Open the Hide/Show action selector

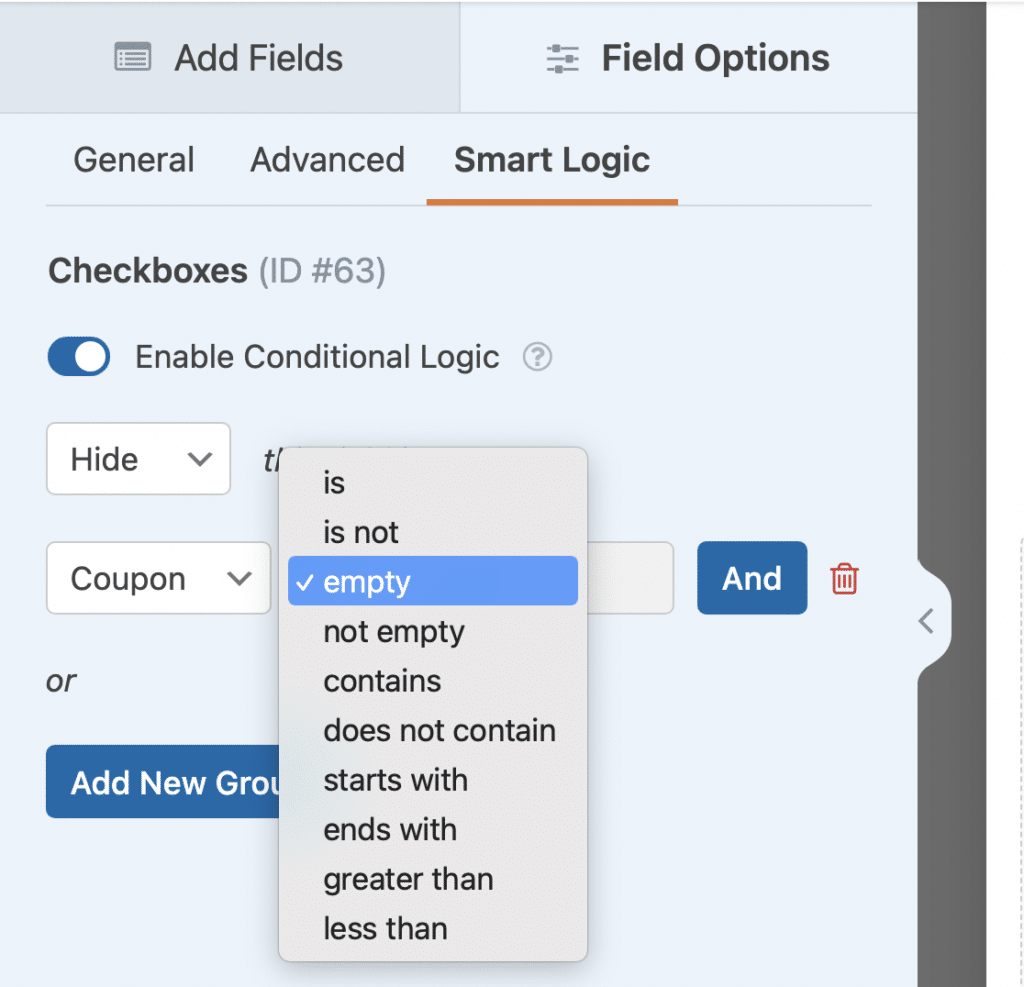point(138,459)
